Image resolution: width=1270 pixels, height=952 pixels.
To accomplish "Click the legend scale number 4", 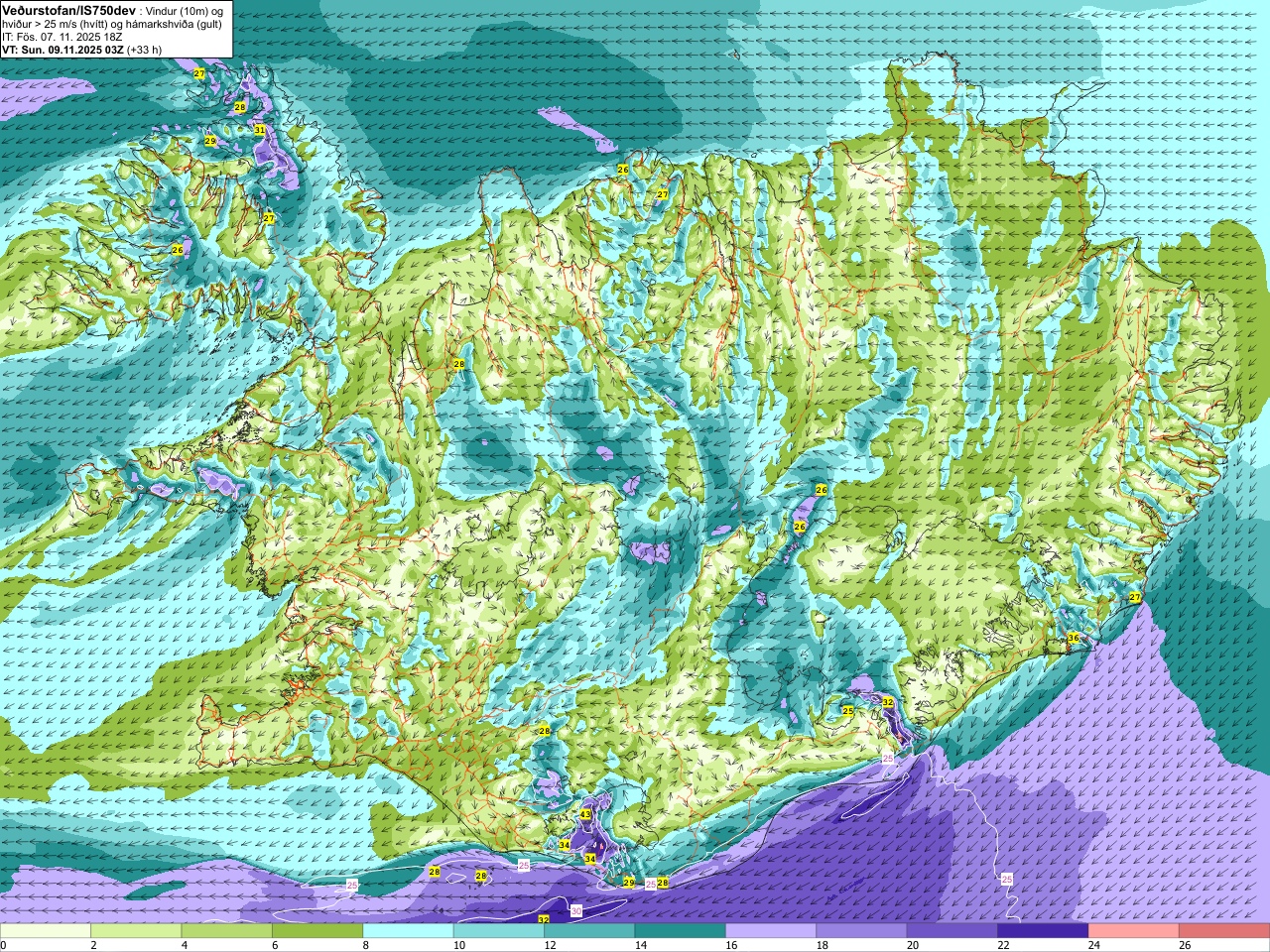I will [x=185, y=945].
